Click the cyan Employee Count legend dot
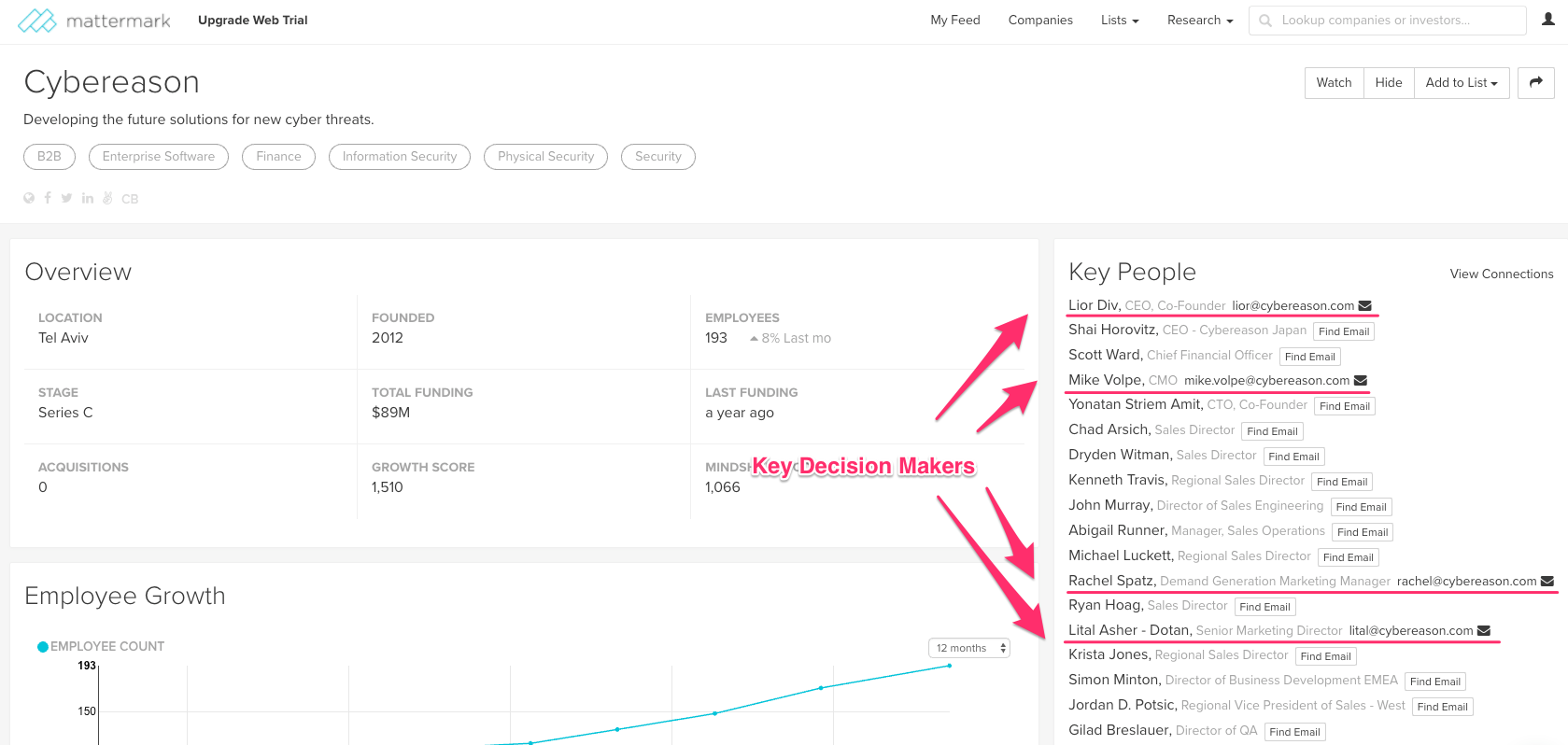 coord(43,646)
